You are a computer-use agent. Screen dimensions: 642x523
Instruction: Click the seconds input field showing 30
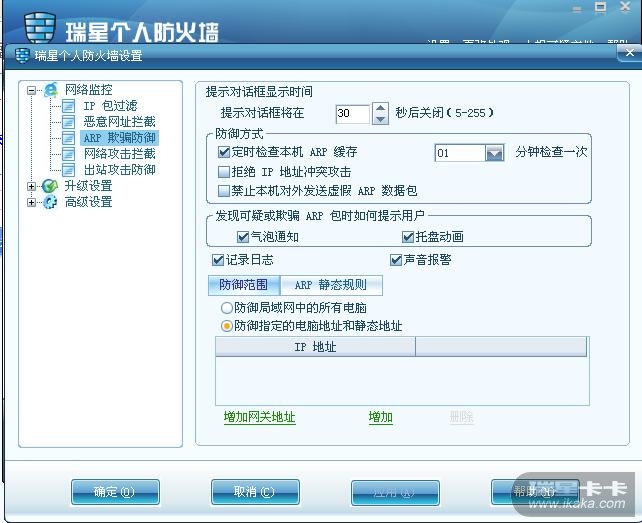pyautogui.click(x=353, y=113)
